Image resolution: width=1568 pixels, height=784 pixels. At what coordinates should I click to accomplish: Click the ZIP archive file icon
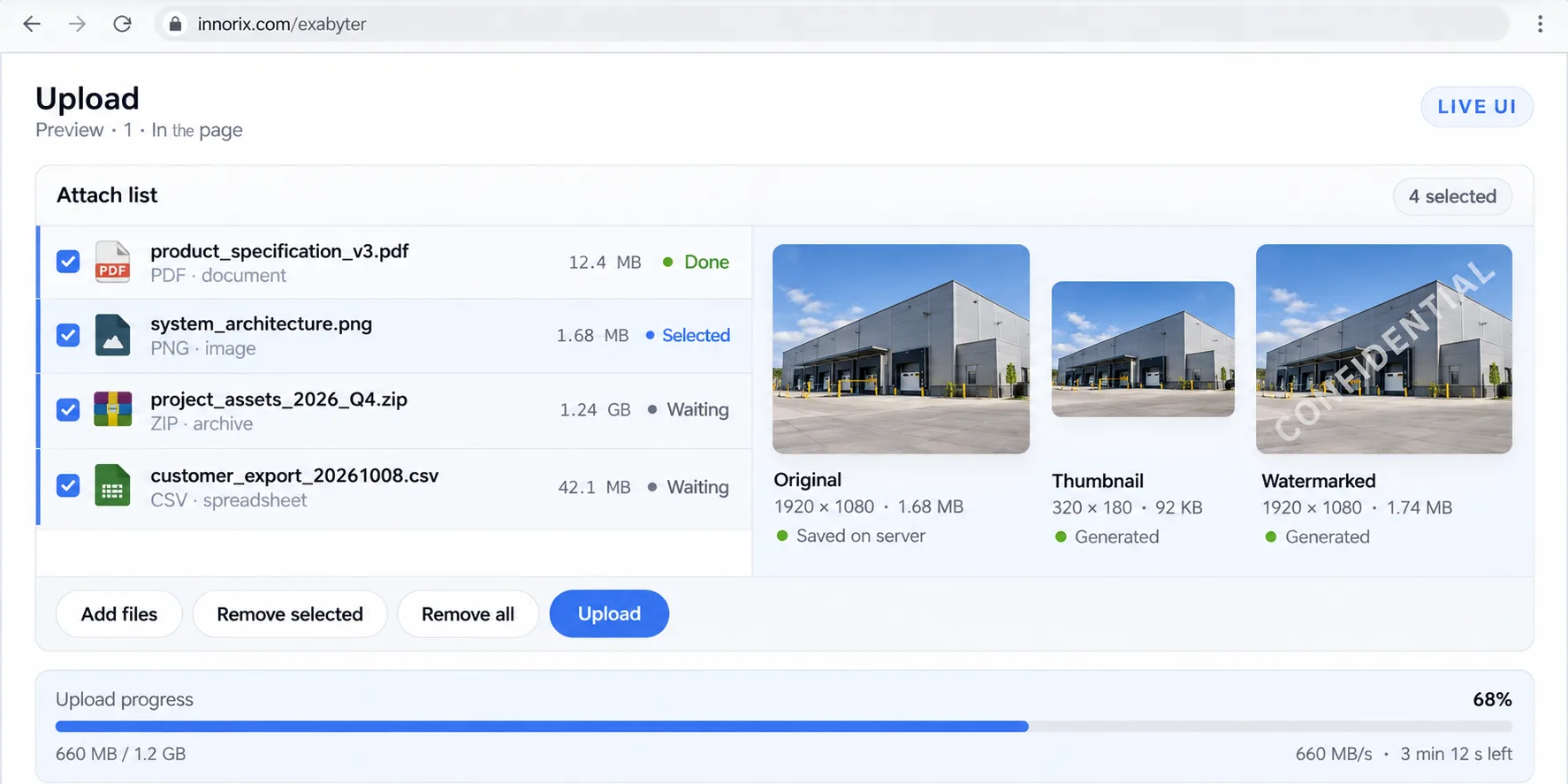point(112,409)
